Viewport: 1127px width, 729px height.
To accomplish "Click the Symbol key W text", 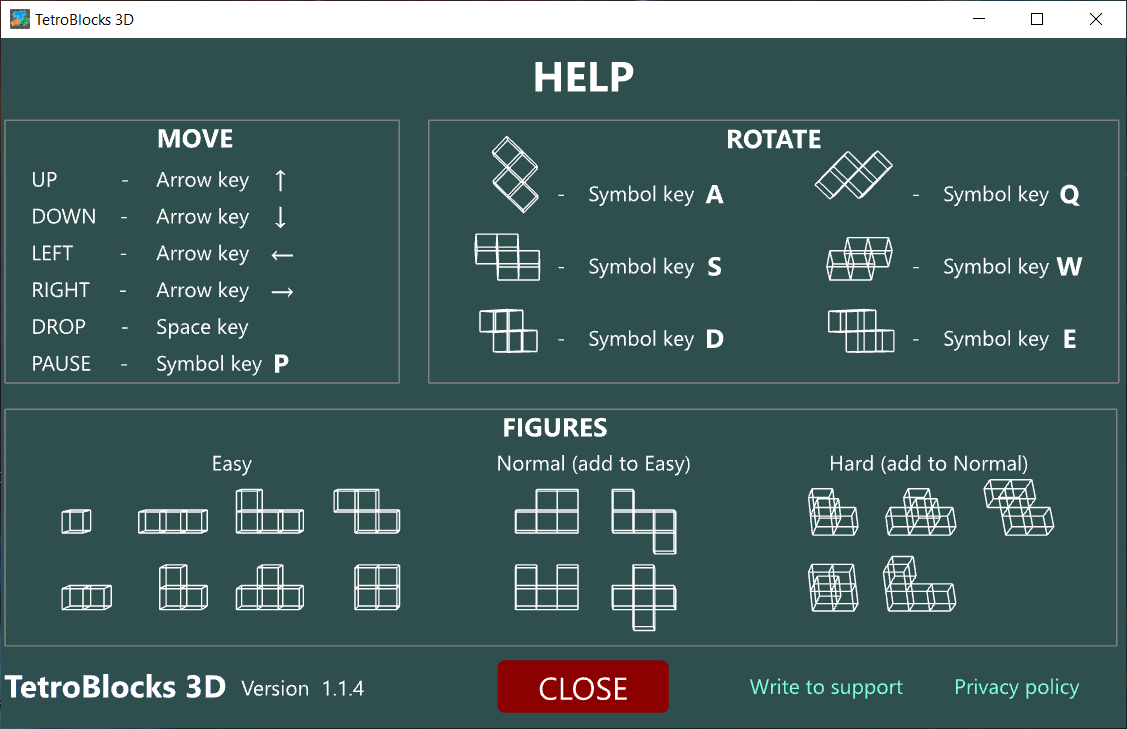I will 1012,267.
